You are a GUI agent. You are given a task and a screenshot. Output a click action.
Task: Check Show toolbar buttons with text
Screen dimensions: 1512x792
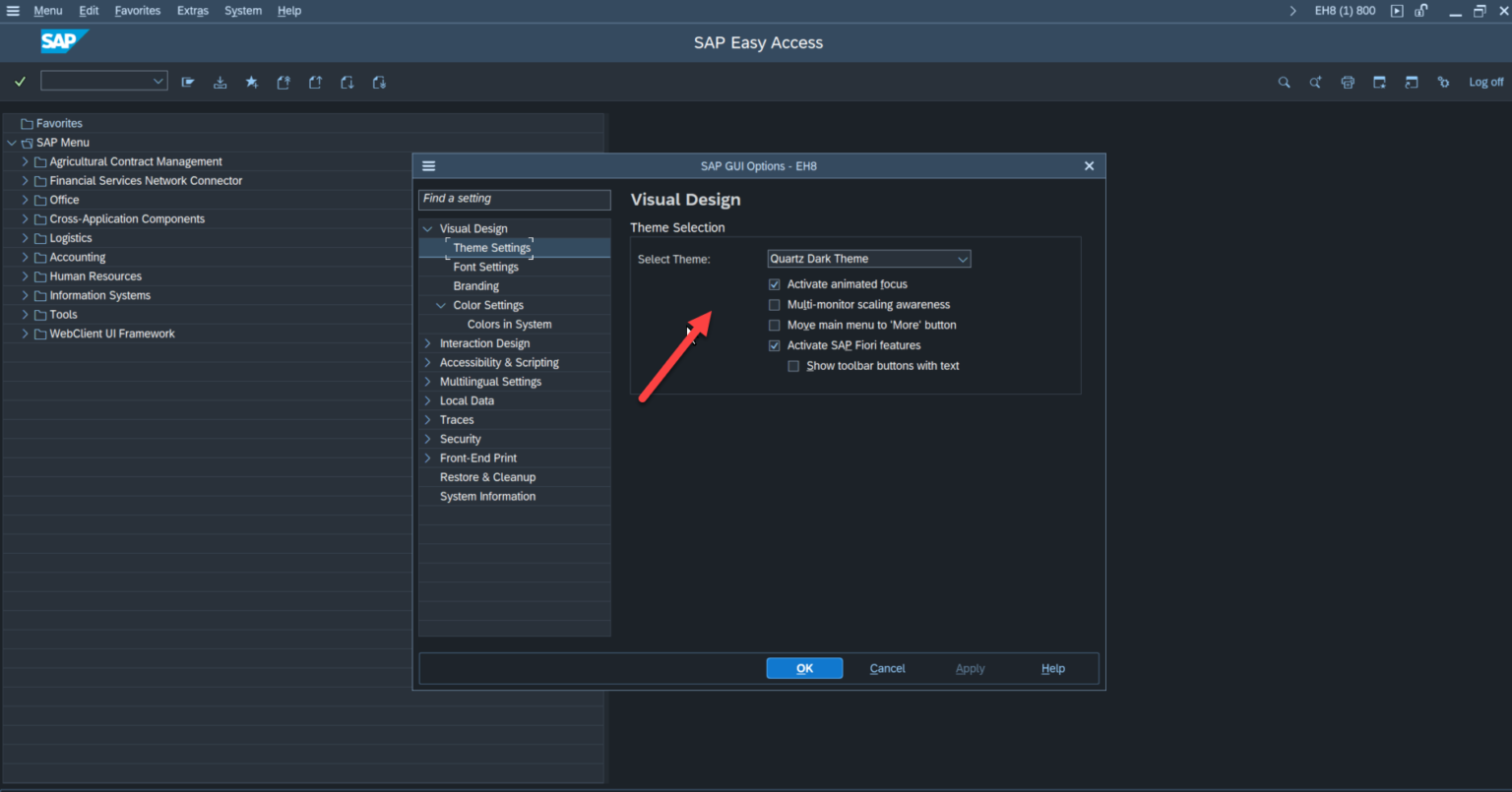pyautogui.click(x=793, y=366)
